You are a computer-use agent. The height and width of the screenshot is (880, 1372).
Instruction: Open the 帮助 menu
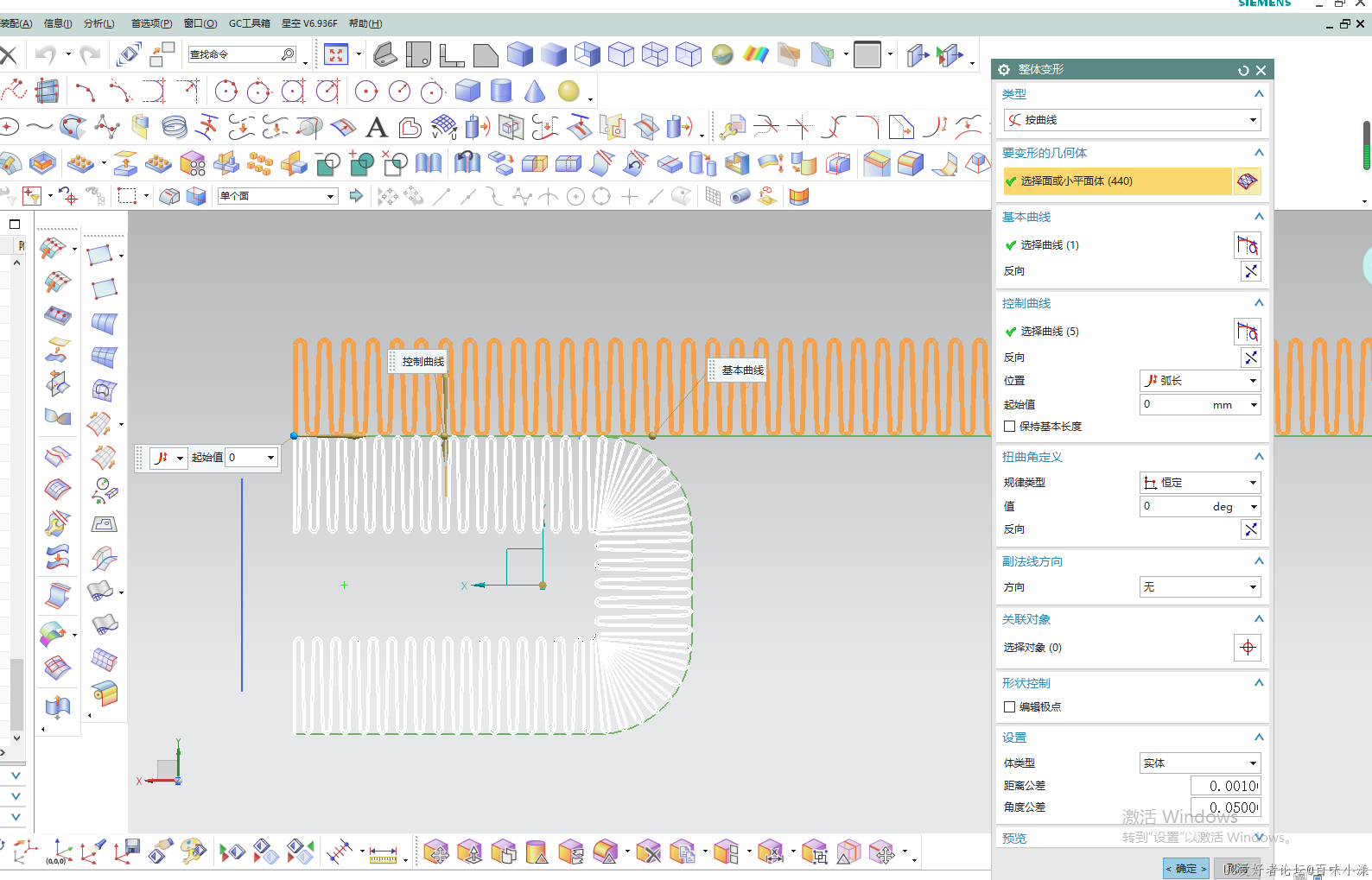(365, 23)
